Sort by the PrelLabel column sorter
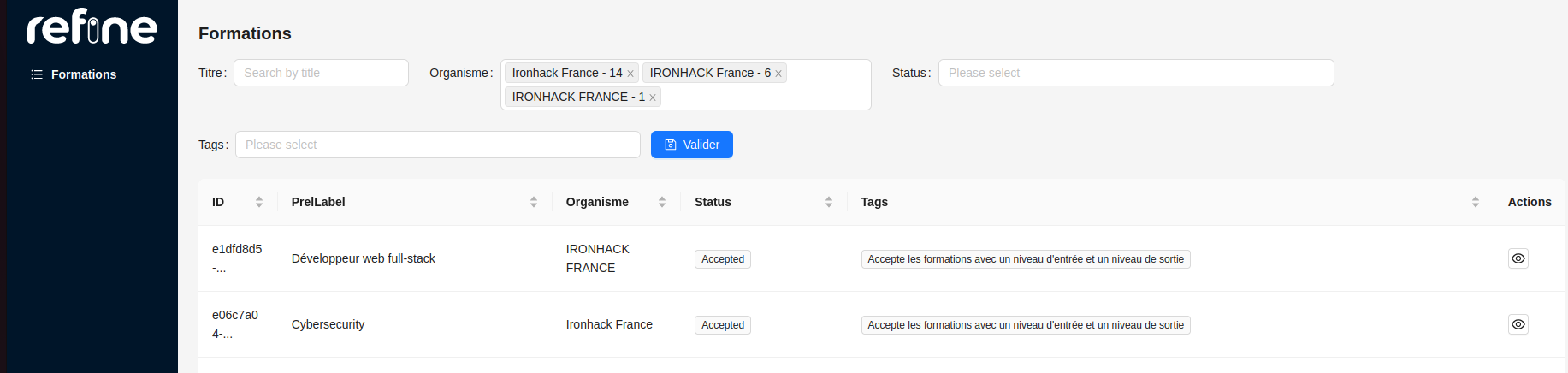 coord(534,202)
